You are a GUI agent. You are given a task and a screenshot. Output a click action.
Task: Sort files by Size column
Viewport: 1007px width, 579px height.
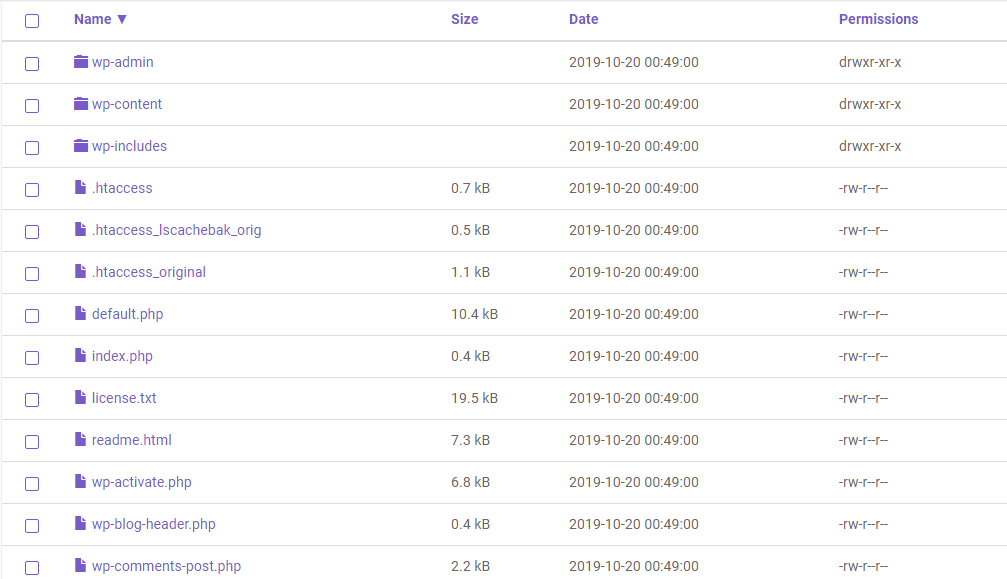coord(464,19)
